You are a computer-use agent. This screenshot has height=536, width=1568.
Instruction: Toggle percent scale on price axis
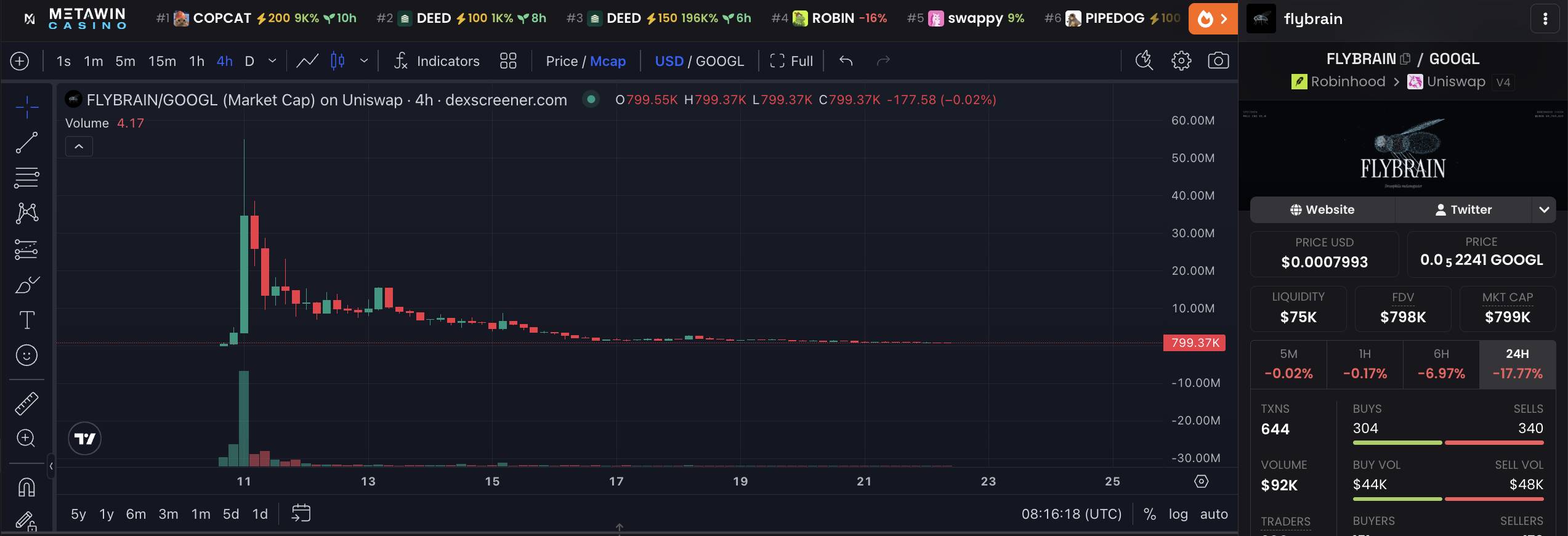click(1149, 514)
